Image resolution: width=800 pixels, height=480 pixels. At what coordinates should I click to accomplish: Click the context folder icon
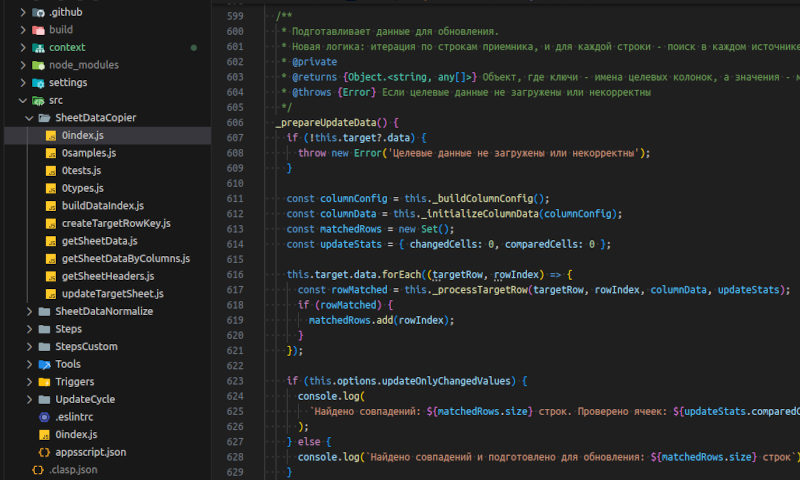[x=38, y=47]
